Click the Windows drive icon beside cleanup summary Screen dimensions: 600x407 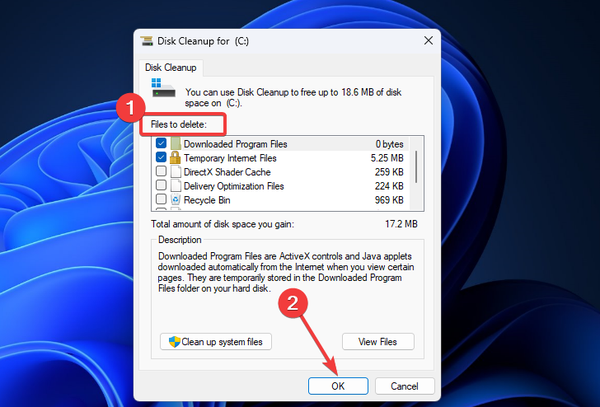pos(163,88)
